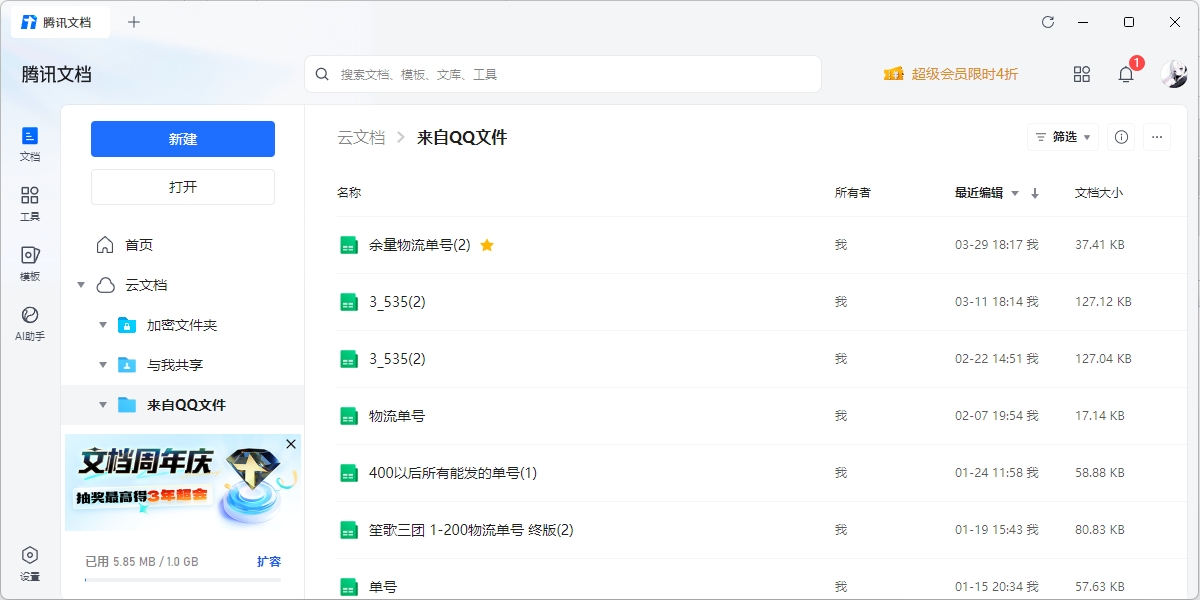Image resolution: width=1200 pixels, height=600 pixels.
Task: Click the blue 新建 button
Action: (183, 139)
